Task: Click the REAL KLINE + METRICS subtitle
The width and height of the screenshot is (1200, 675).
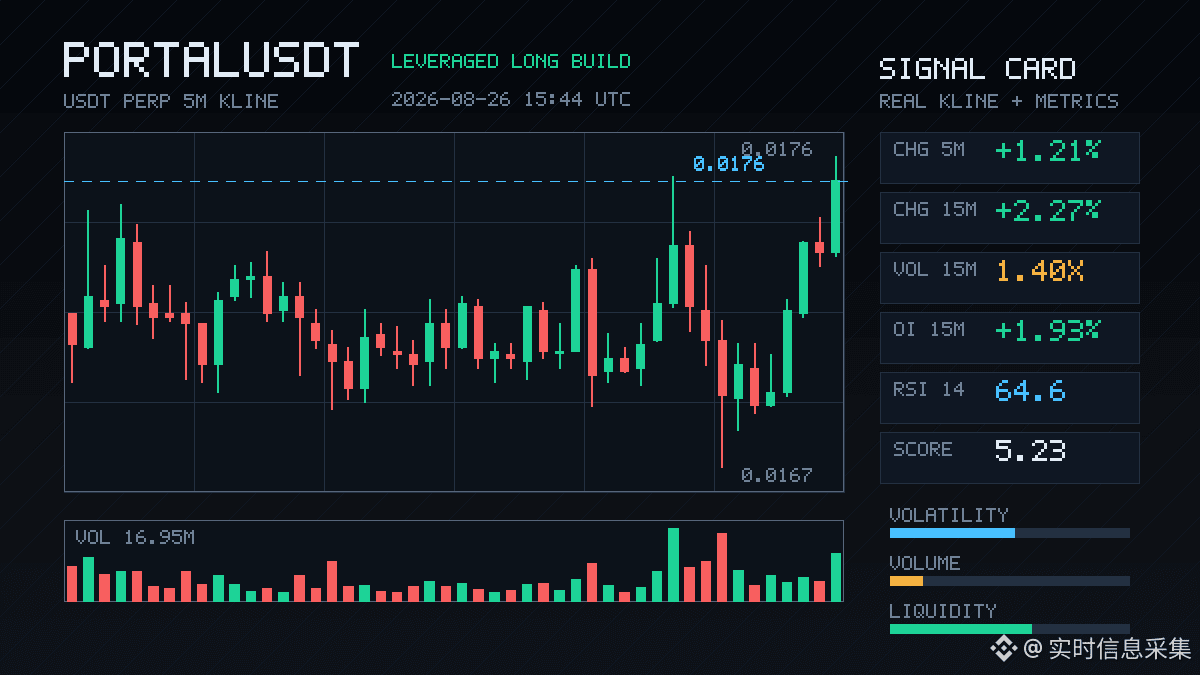Action: 999,101
